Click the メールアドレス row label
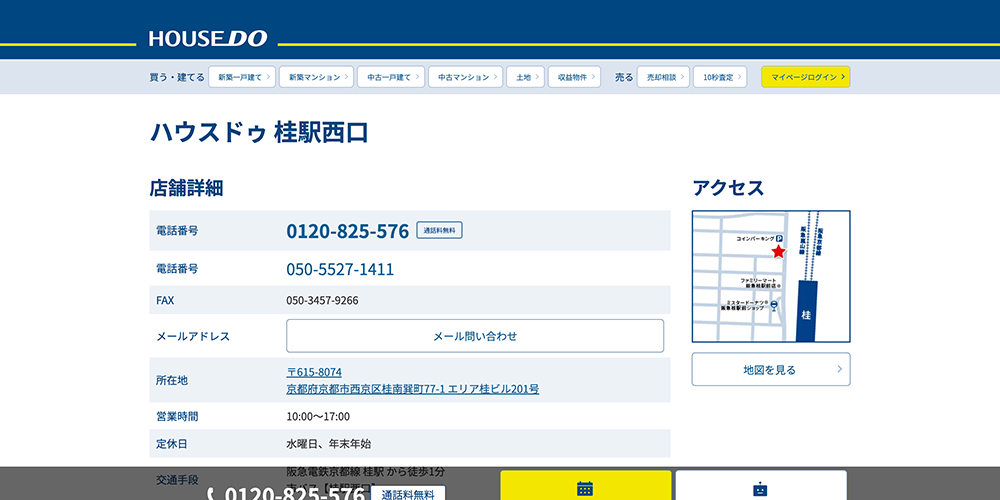The image size is (1000, 500). tap(193, 336)
